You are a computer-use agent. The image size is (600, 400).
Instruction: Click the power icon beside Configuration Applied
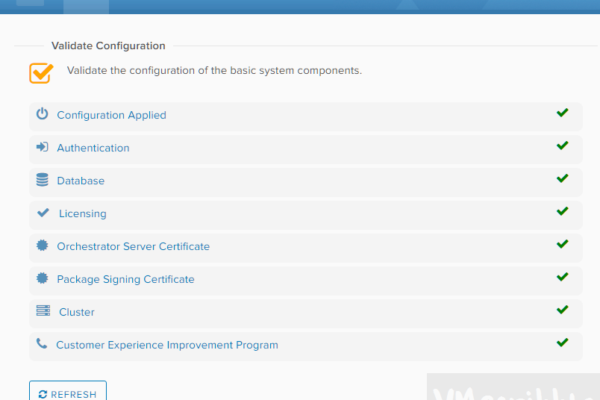tap(42, 114)
